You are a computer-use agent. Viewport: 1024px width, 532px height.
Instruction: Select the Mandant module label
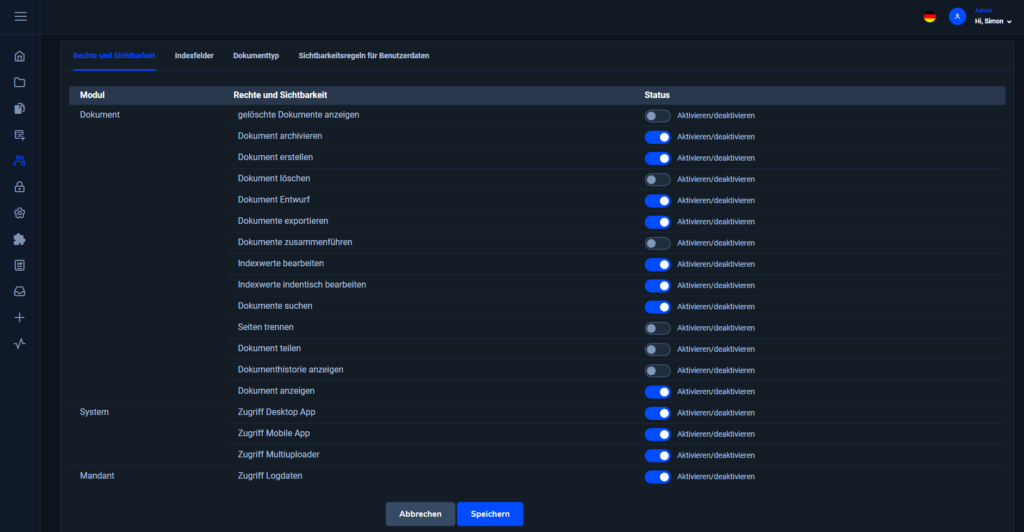tap(97, 476)
